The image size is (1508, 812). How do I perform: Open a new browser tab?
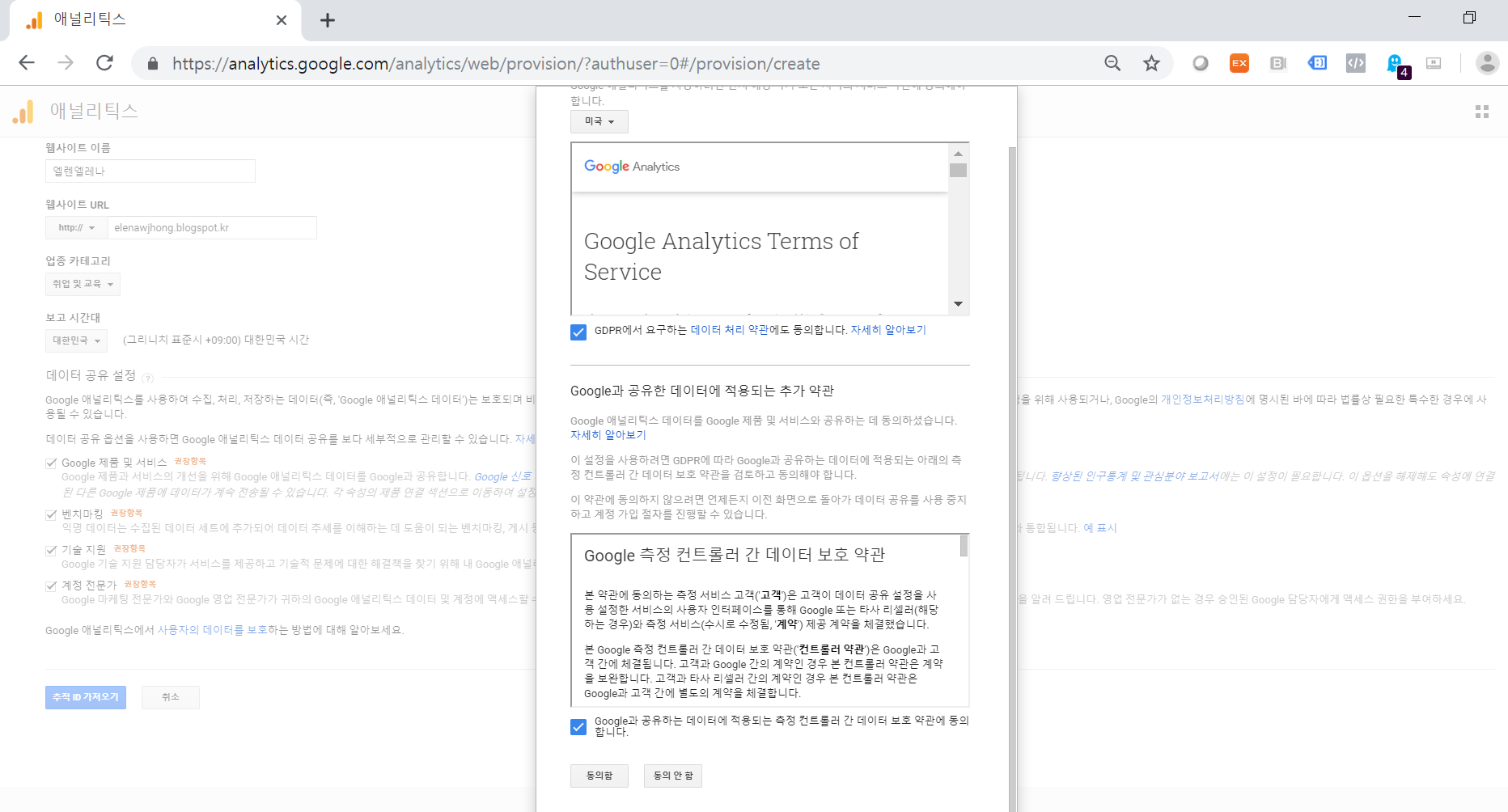pos(327,20)
